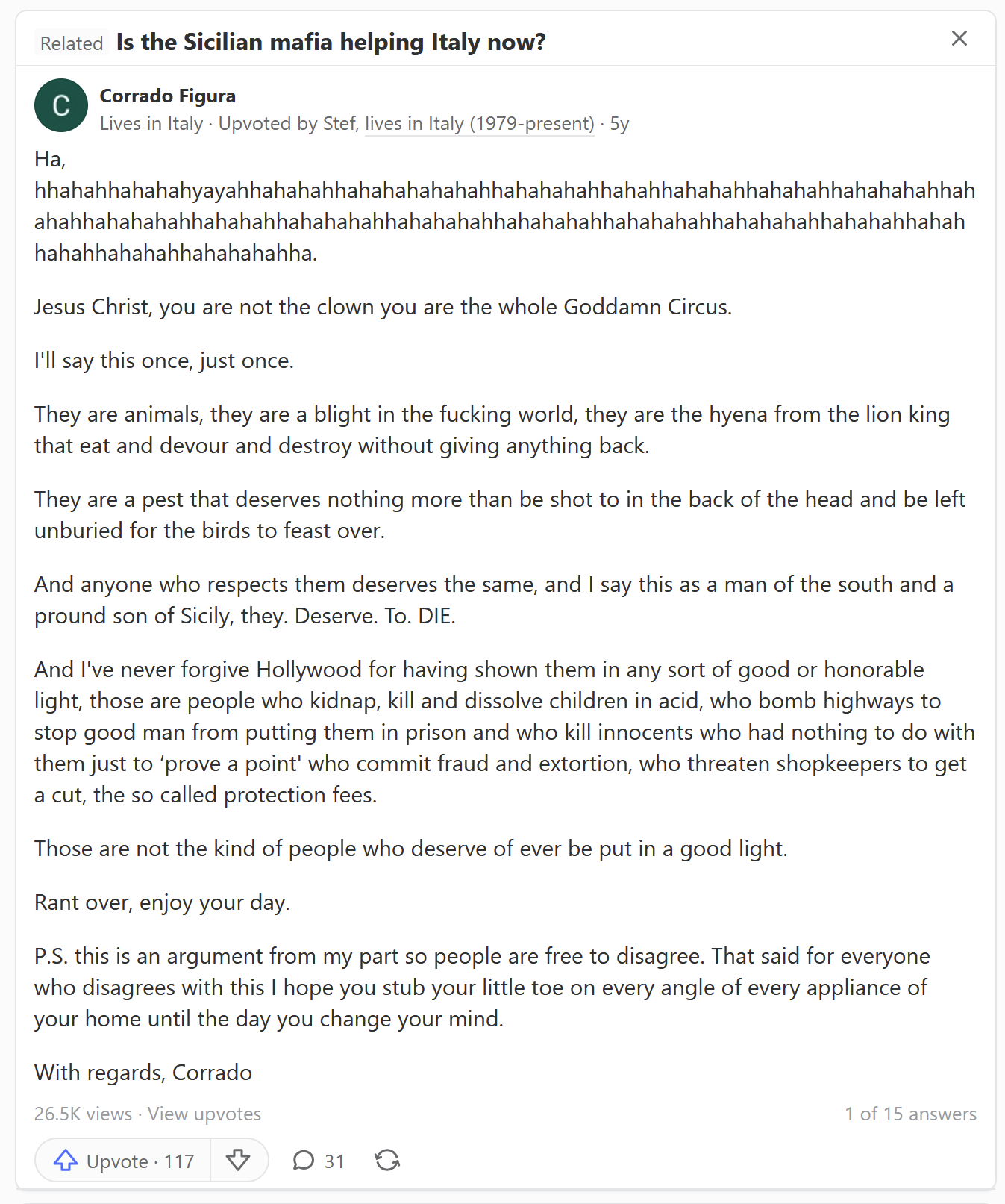Share the answer using the circular arrows icon

[x=387, y=1161]
